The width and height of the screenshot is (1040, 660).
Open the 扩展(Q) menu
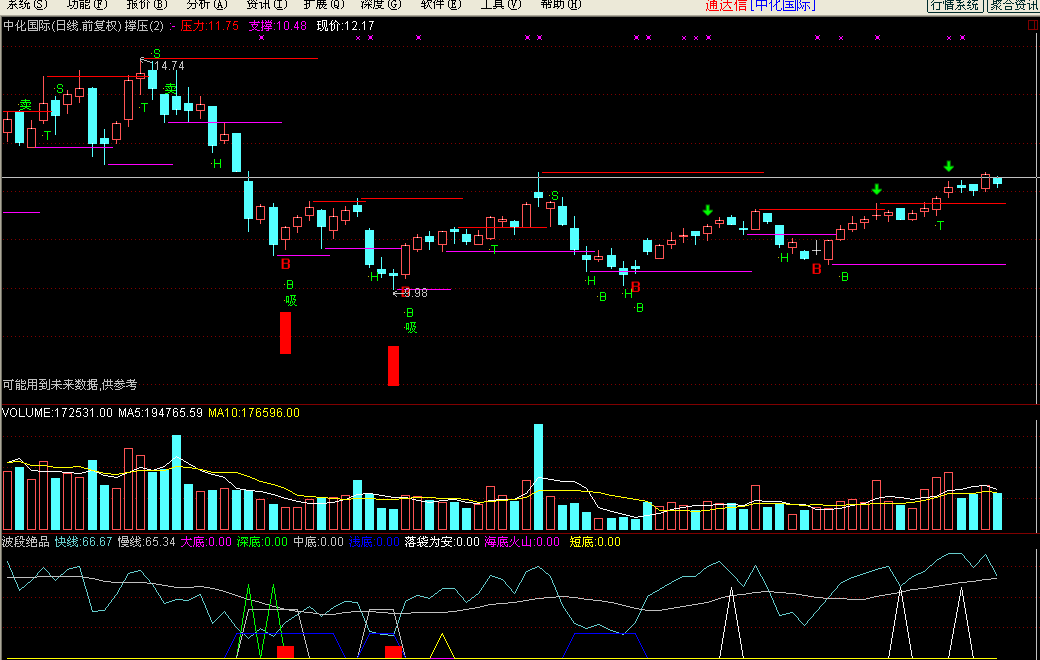coord(324,5)
